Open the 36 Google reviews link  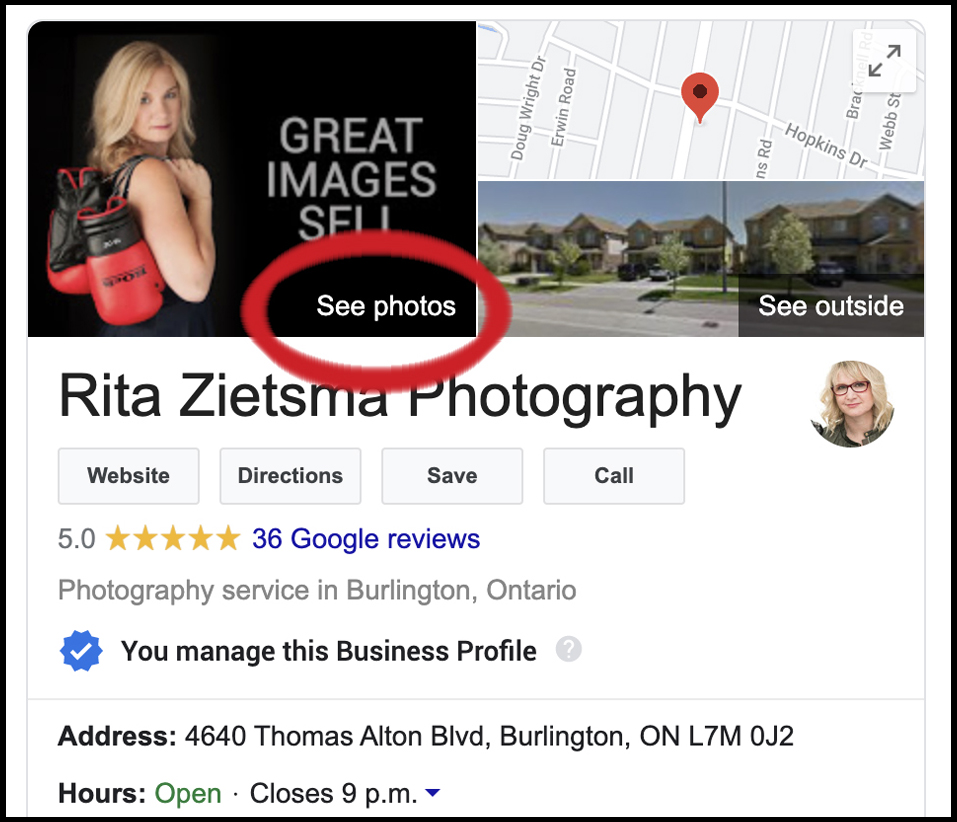[366, 539]
